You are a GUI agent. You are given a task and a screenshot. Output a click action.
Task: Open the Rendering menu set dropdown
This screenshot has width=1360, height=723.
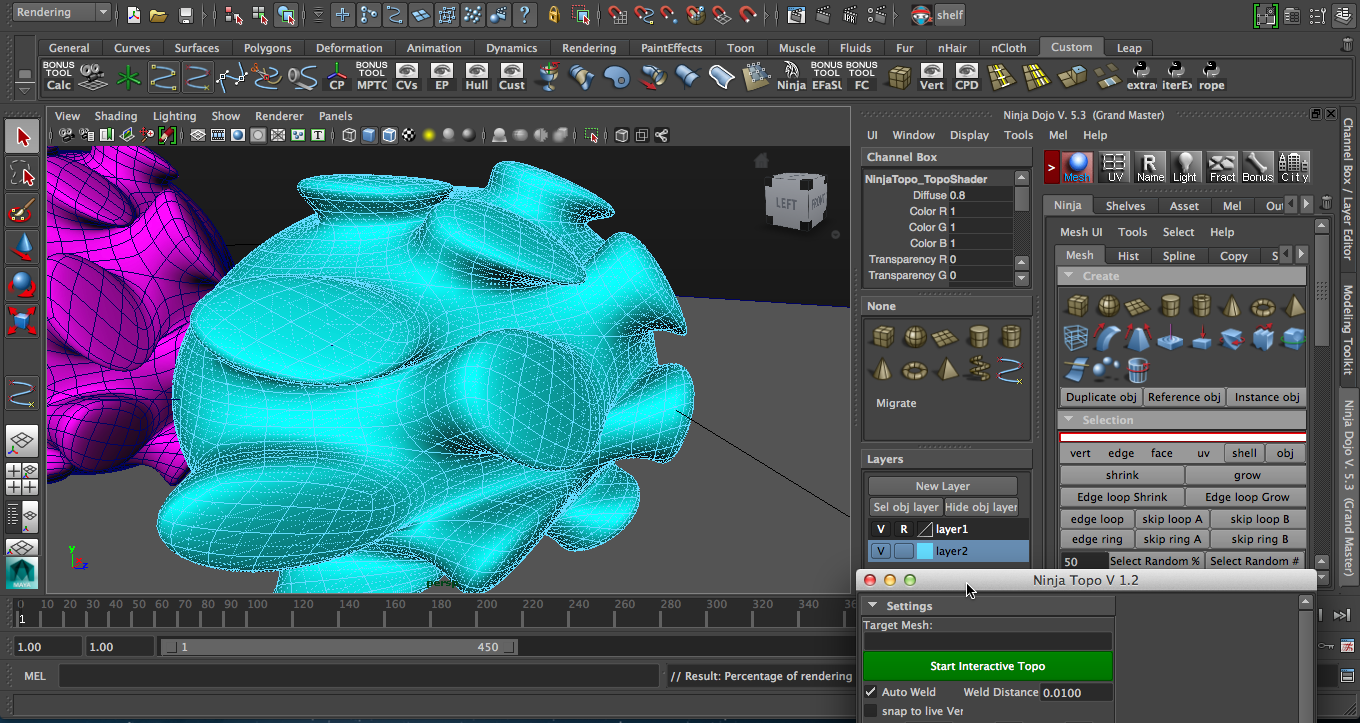[61, 13]
